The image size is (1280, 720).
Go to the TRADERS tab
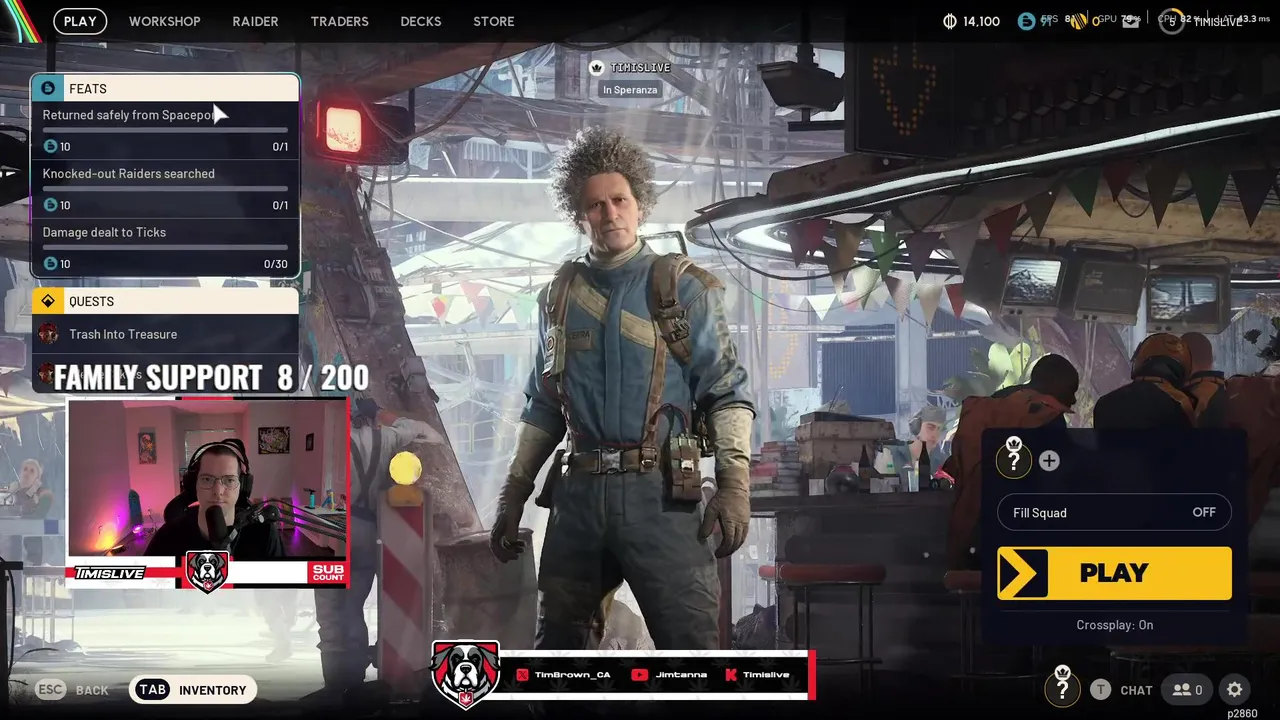click(339, 21)
